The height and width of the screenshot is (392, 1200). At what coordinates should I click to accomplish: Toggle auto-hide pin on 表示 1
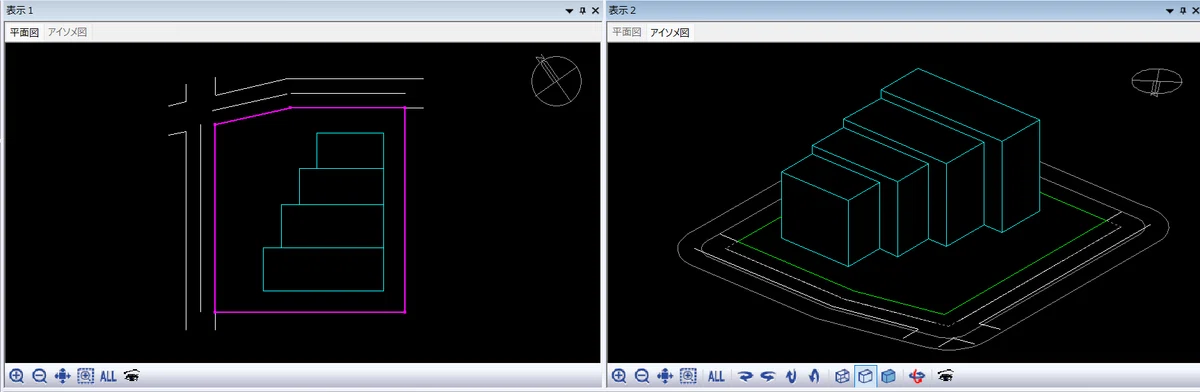(582, 10)
